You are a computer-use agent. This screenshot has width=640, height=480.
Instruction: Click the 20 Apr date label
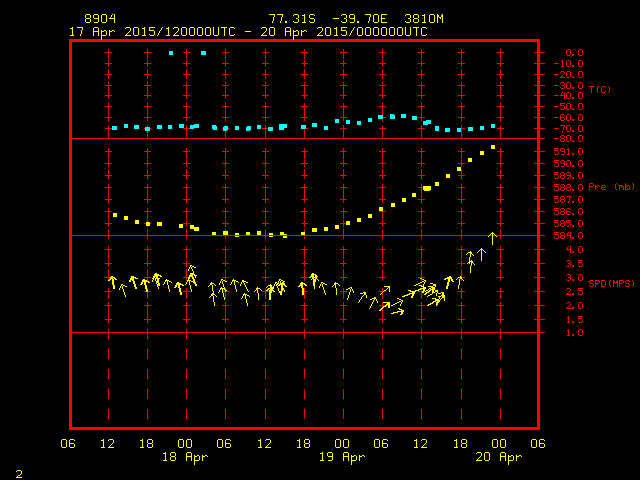click(497, 457)
